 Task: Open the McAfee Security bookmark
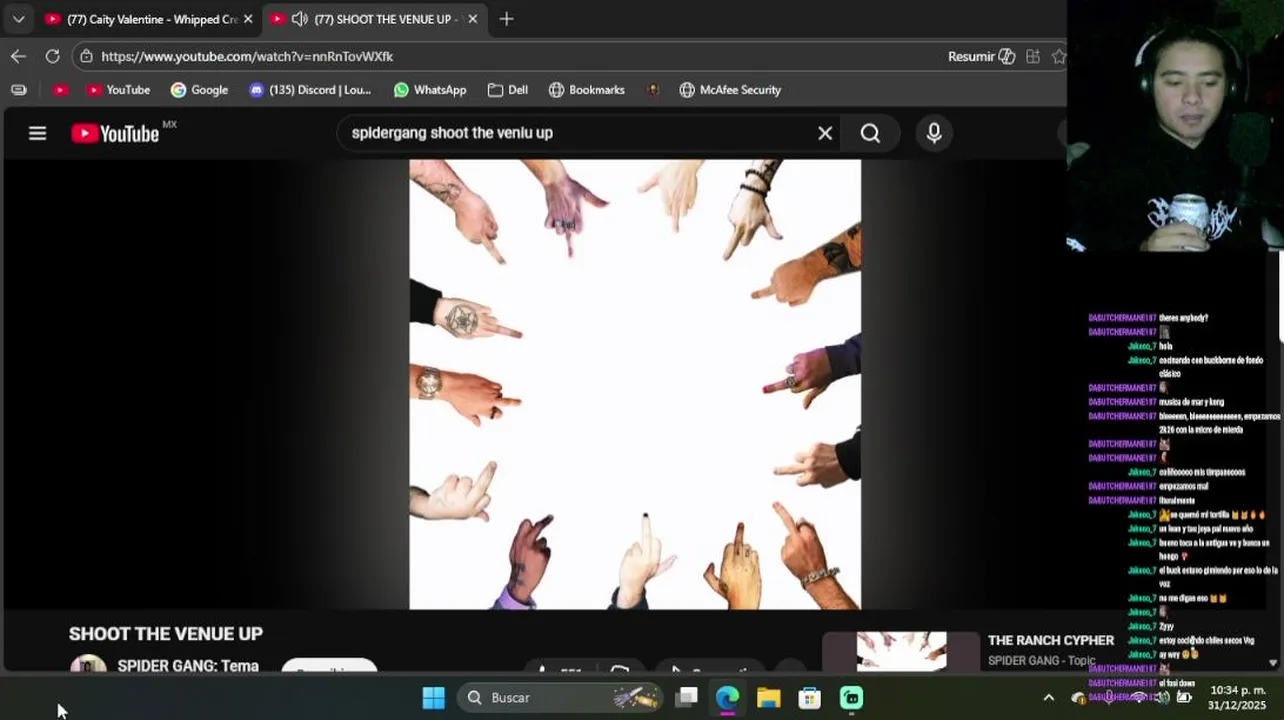pyautogui.click(x=731, y=90)
